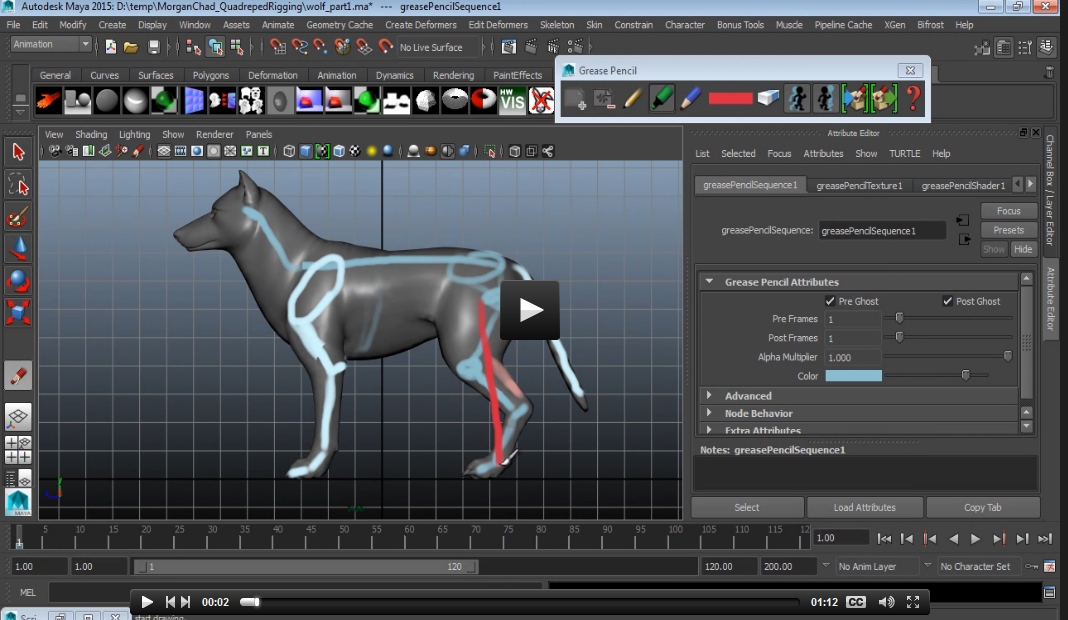Open Grease Pencil help question mark
Image resolution: width=1068 pixels, height=620 pixels.
[913, 99]
